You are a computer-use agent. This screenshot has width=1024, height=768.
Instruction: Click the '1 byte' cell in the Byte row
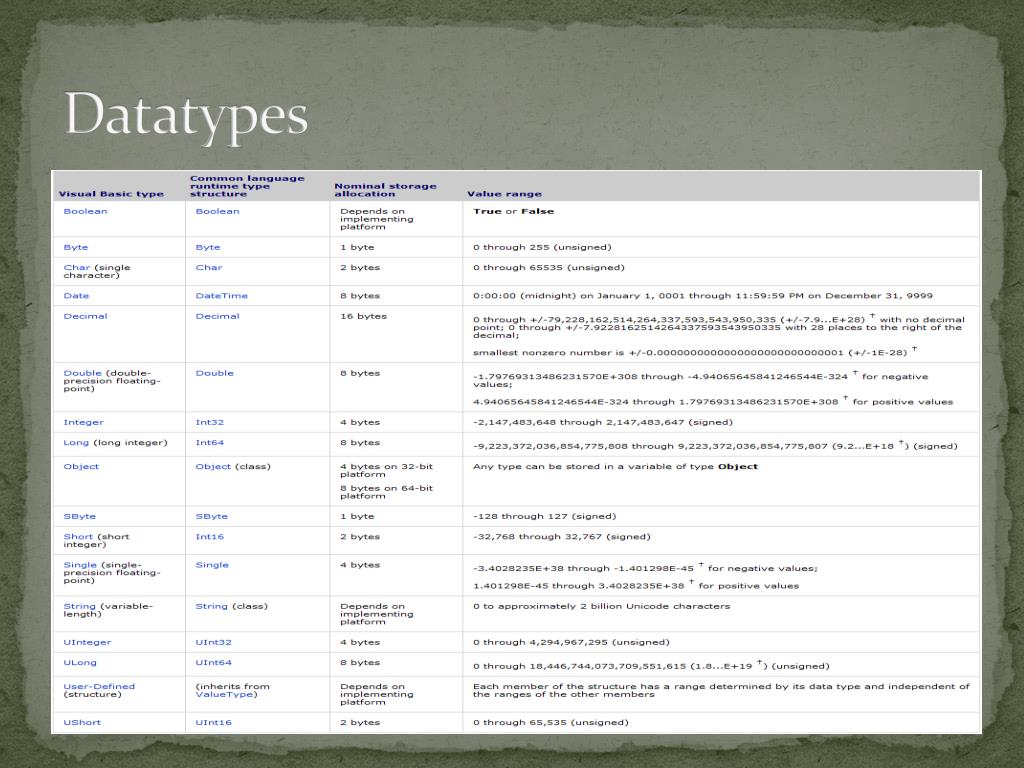pos(357,248)
